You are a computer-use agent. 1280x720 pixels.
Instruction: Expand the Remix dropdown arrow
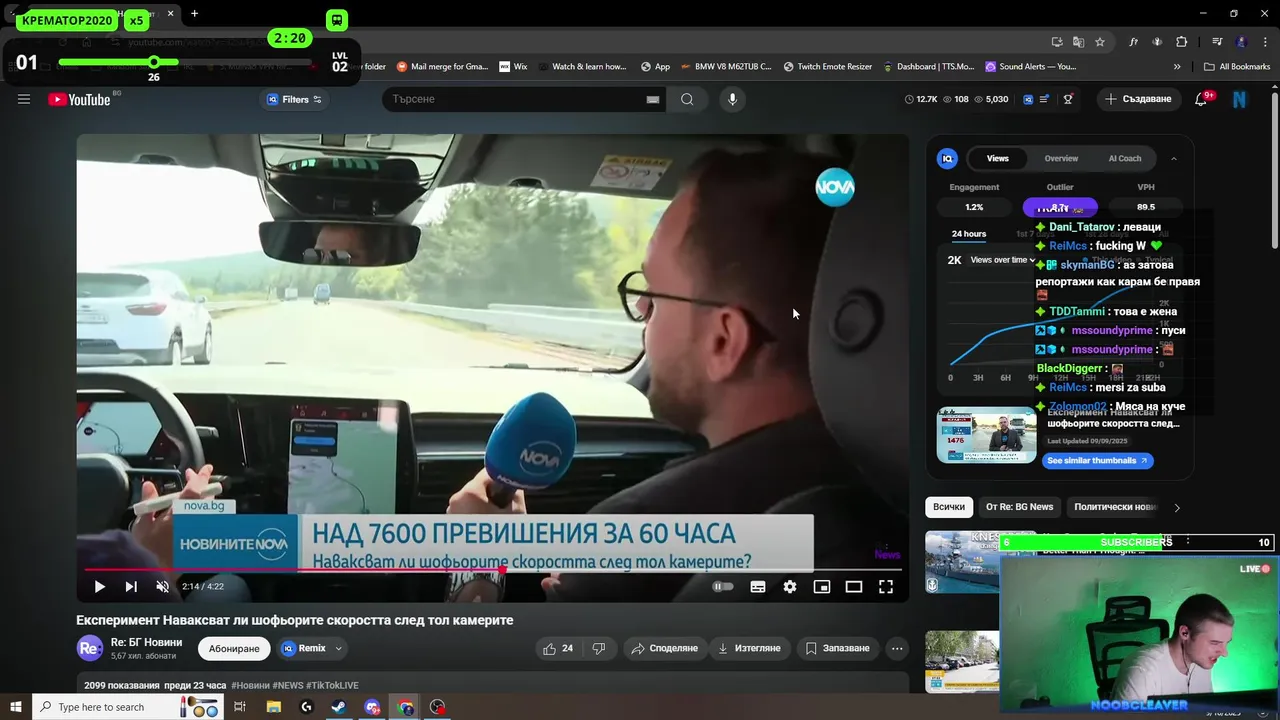[339, 648]
